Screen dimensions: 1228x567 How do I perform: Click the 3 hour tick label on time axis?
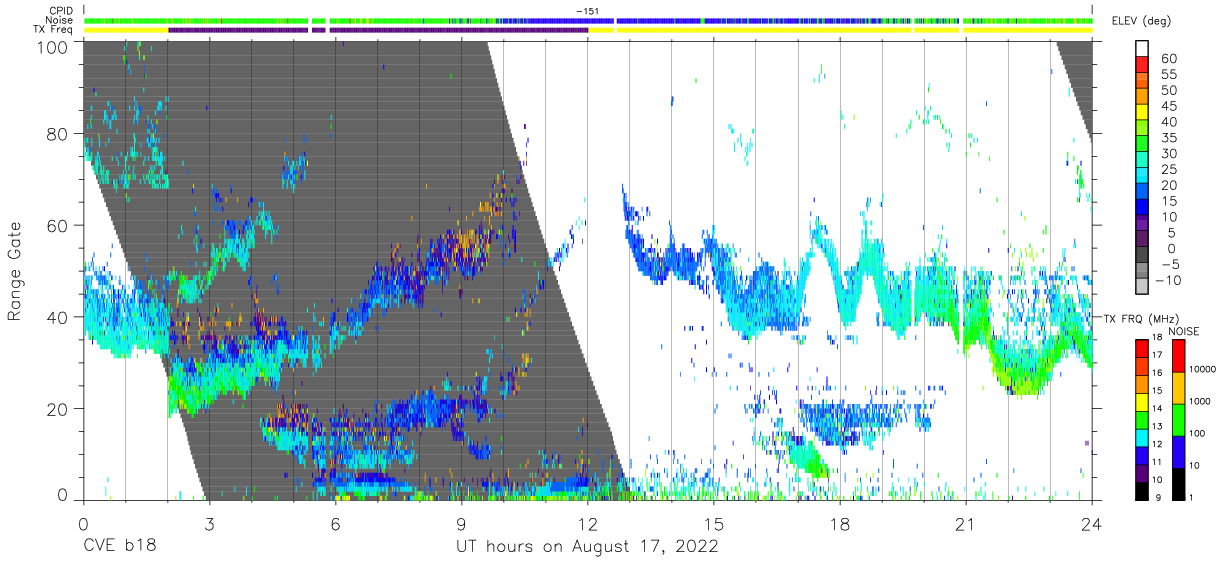pyautogui.click(x=209, y=523)
